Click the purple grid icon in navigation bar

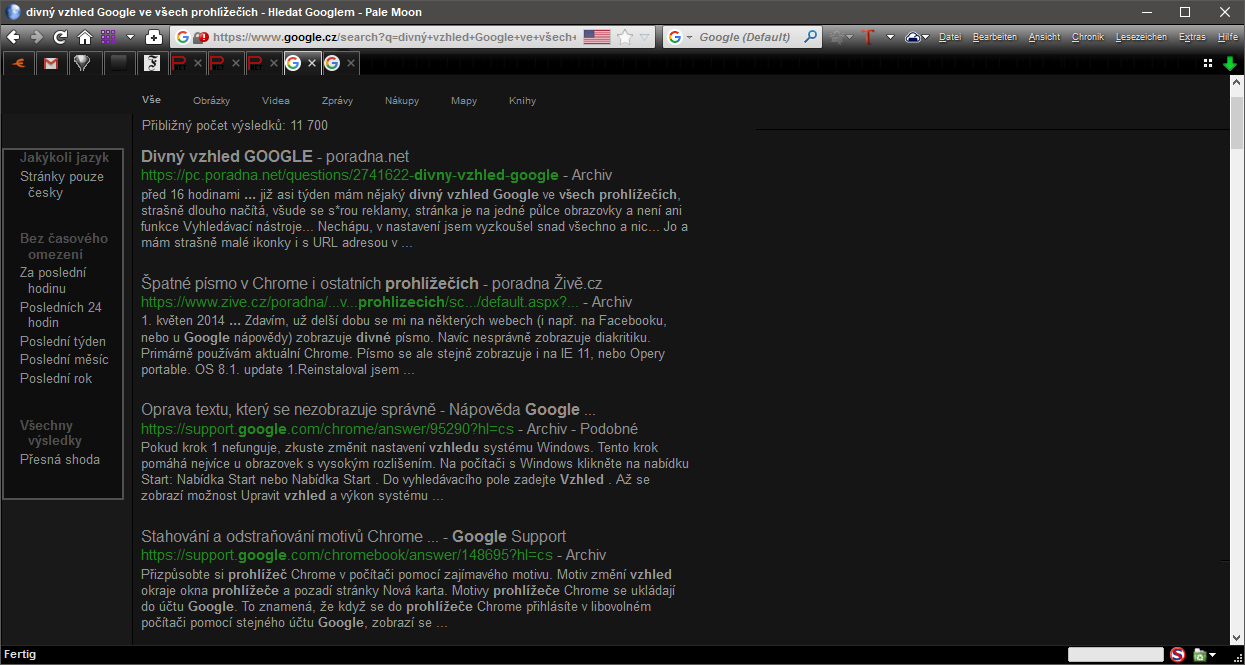(108, 37)
